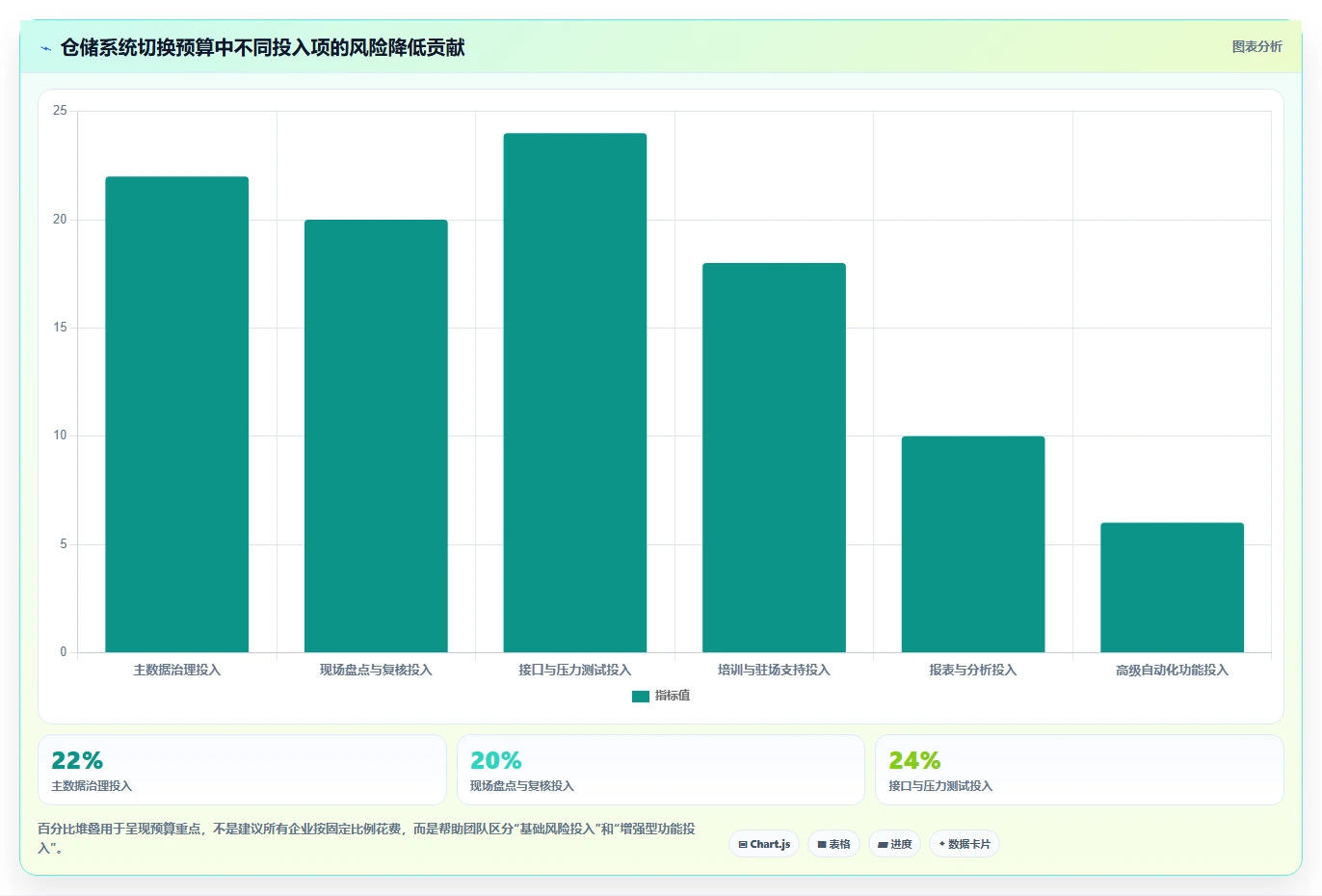The image size is (1322, 896).
Task: Toggle the 指标值 legend swatch
Action: click(641, 696)
